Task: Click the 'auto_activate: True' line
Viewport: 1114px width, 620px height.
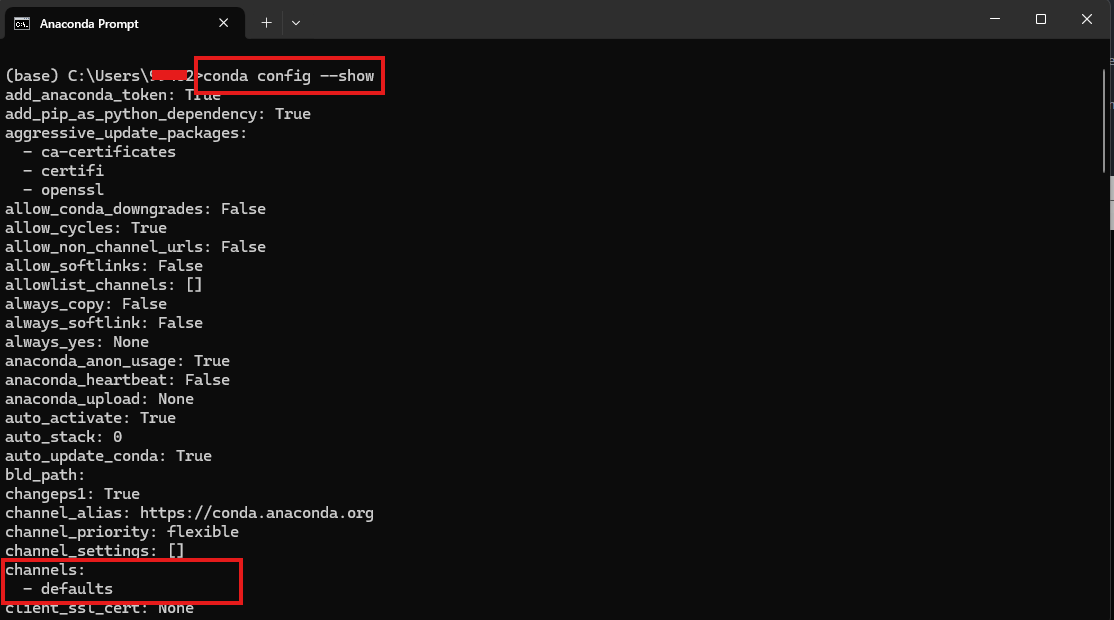Action: (90, 418)
